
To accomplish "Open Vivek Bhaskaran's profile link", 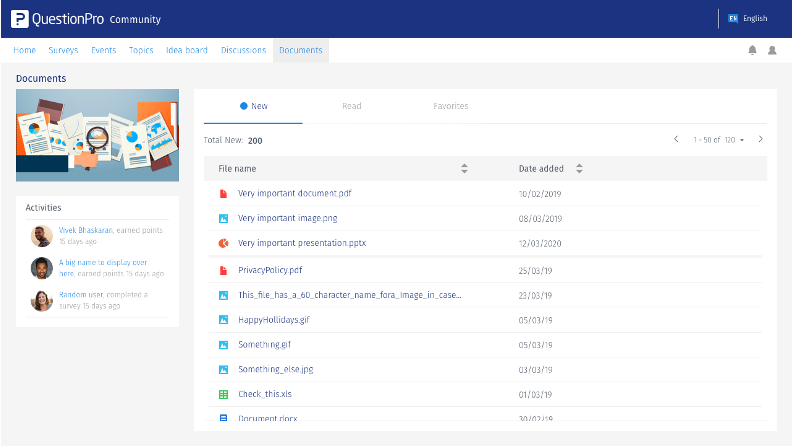I will click(x=85, y=230).
